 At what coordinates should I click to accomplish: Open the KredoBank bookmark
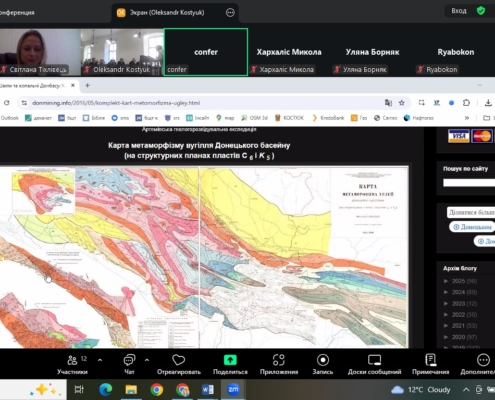(328, 118)
